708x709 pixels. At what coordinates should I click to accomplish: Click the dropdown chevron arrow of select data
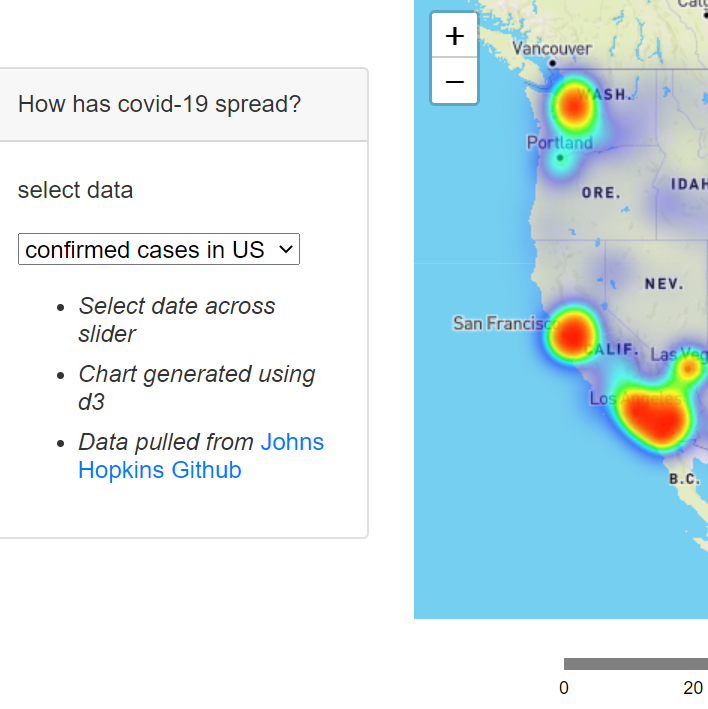[286, 249]
